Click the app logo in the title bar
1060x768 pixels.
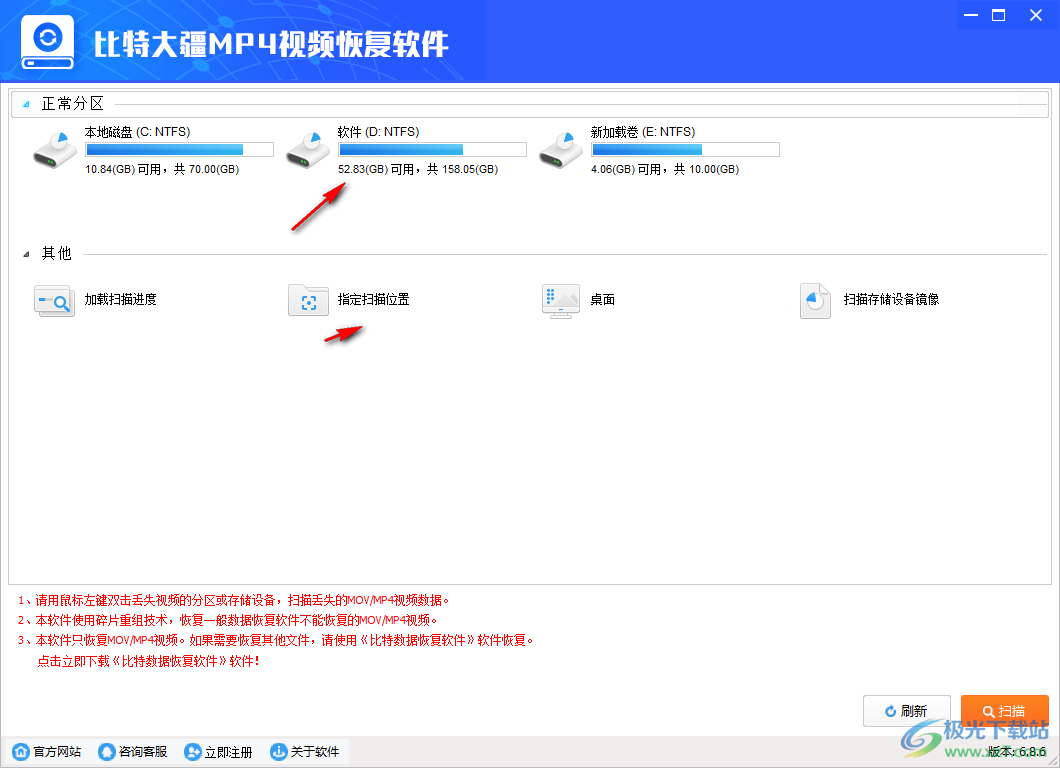[x=47, y=42]
